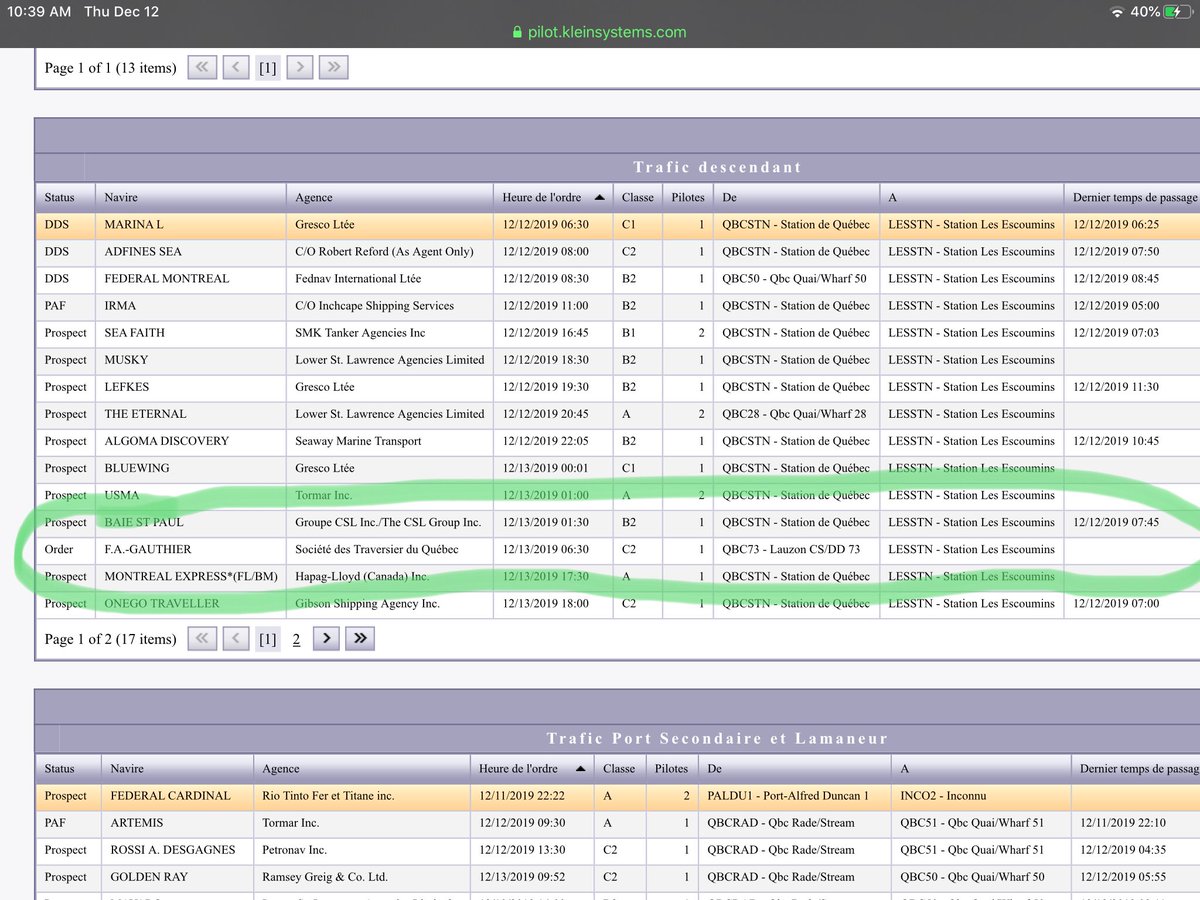Go to previous page in 17 items pager
Image resolution: width=1200 pixels, height=900 pixels.
(235, 639)
